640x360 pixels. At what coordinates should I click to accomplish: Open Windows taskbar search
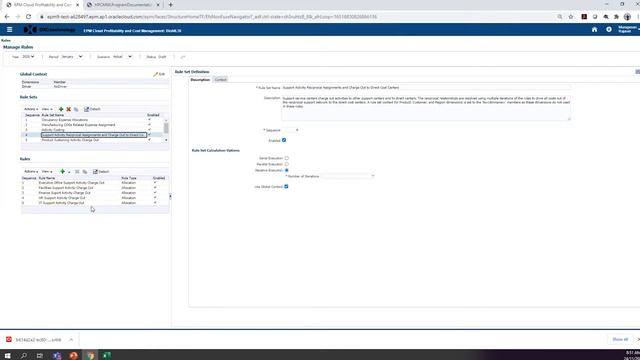24,356
